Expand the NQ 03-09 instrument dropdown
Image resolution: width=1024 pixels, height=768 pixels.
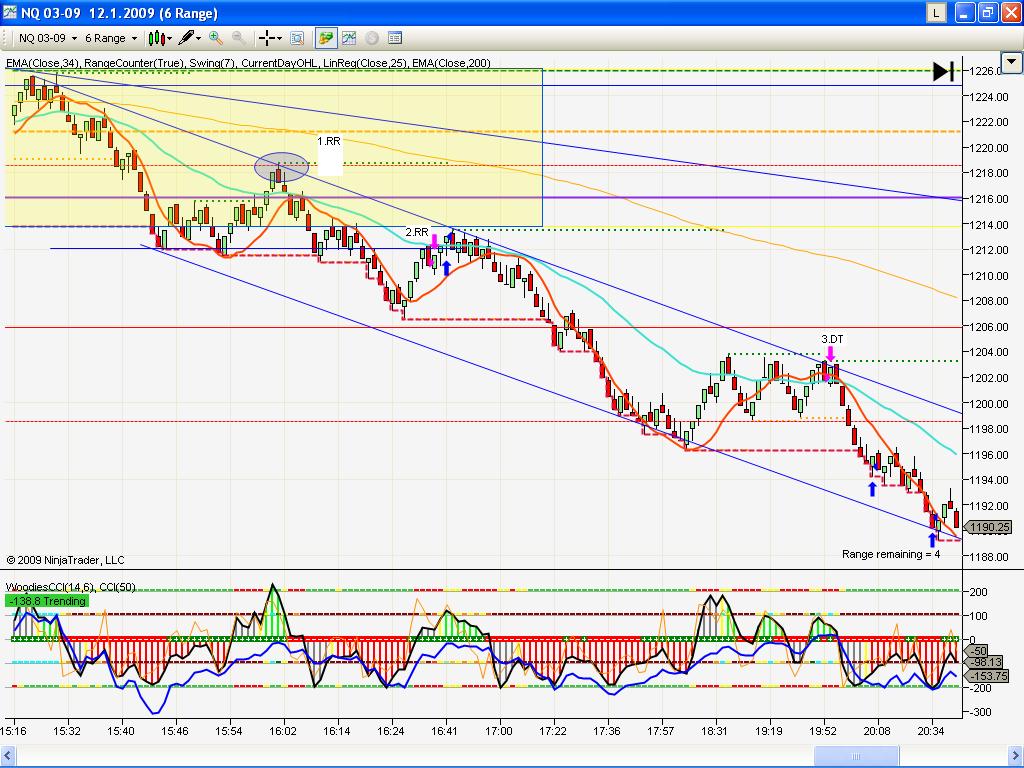[76, 38]
